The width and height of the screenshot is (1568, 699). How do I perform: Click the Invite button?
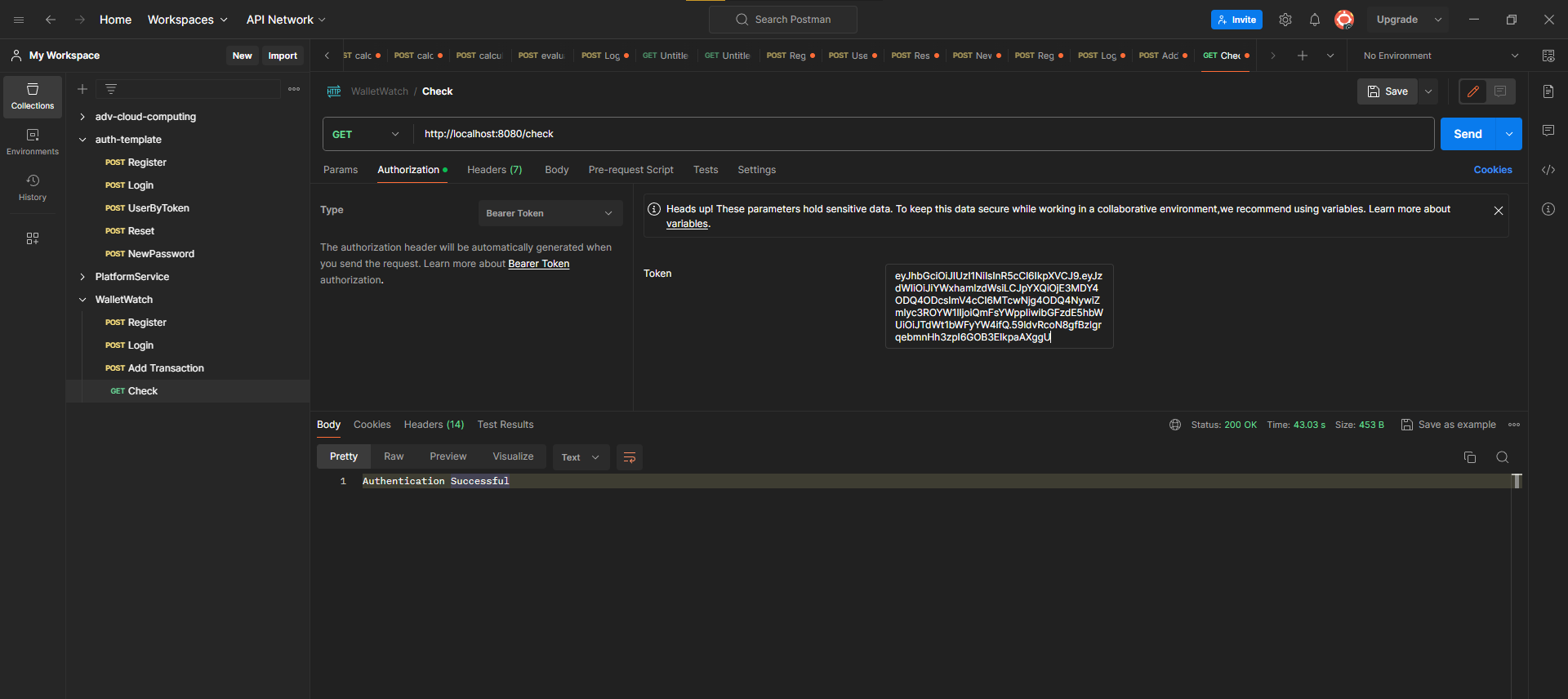1236,20
